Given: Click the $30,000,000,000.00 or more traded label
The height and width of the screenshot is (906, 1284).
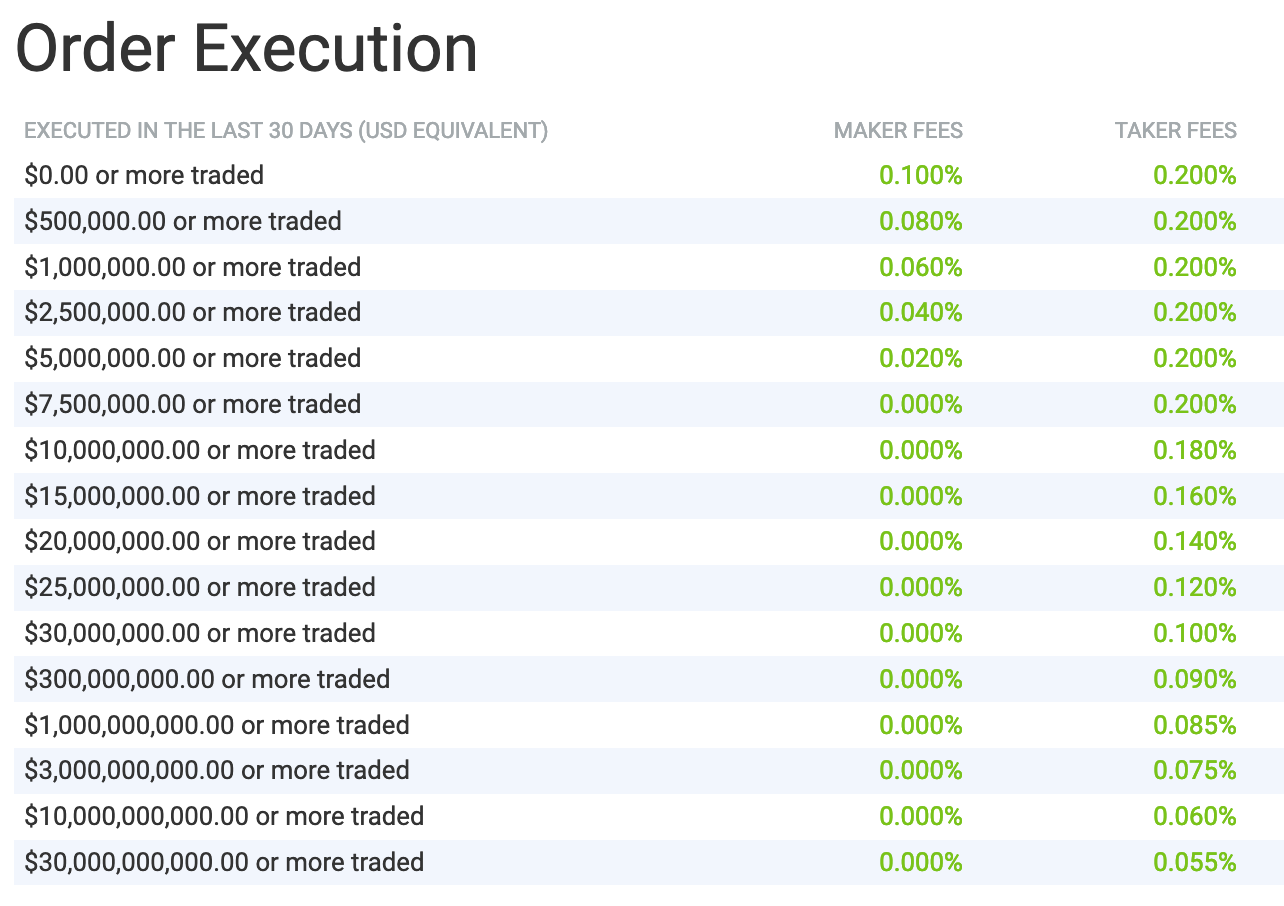Looking at the screenshot, I should point(224,863).
